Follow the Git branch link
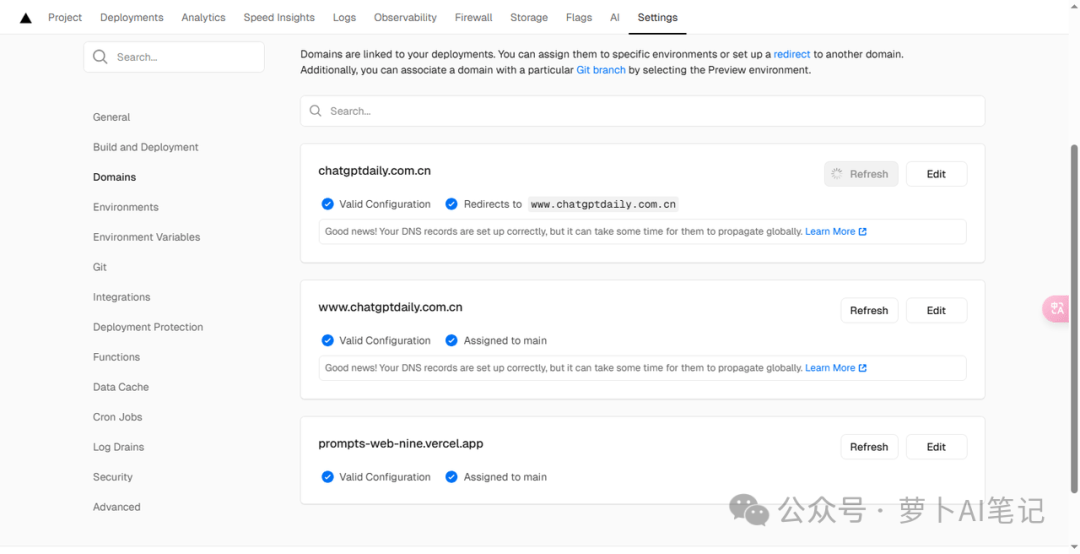1080x554 pixels. 601,70
